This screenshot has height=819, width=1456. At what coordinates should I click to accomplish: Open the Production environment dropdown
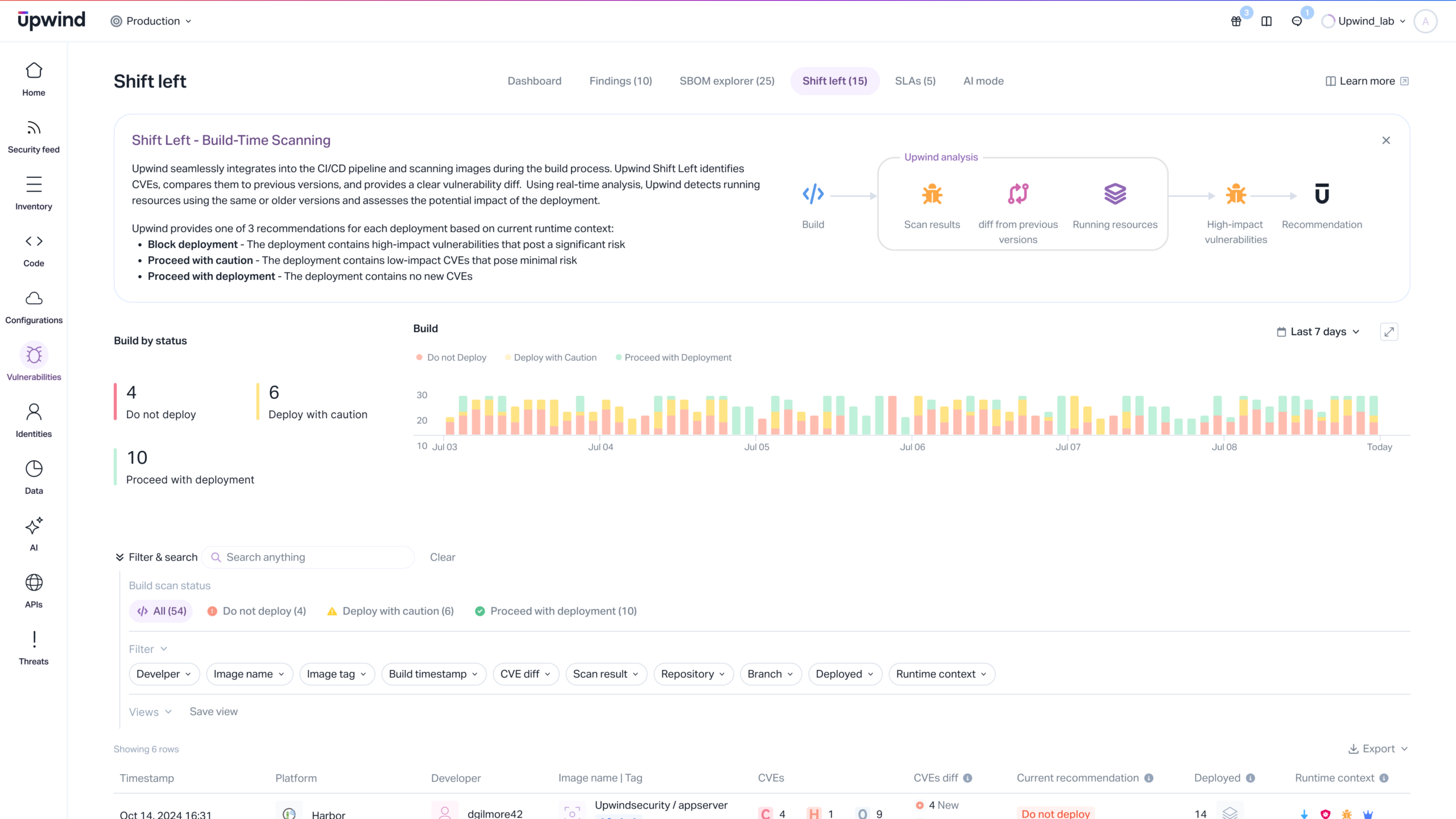(x=151, y=21)
